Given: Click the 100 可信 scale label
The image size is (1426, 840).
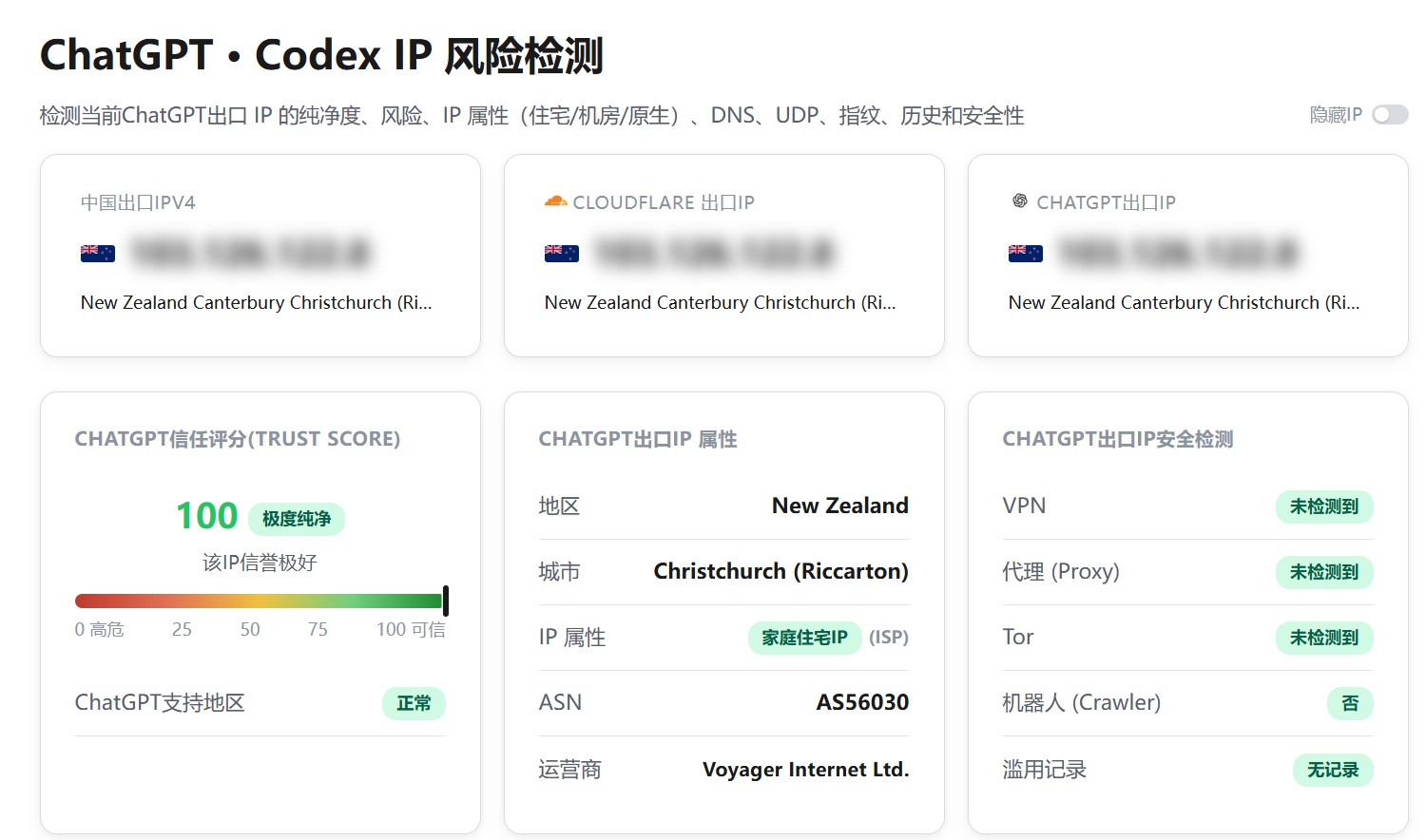Looking at the screenshot, I should coord(411,629).
